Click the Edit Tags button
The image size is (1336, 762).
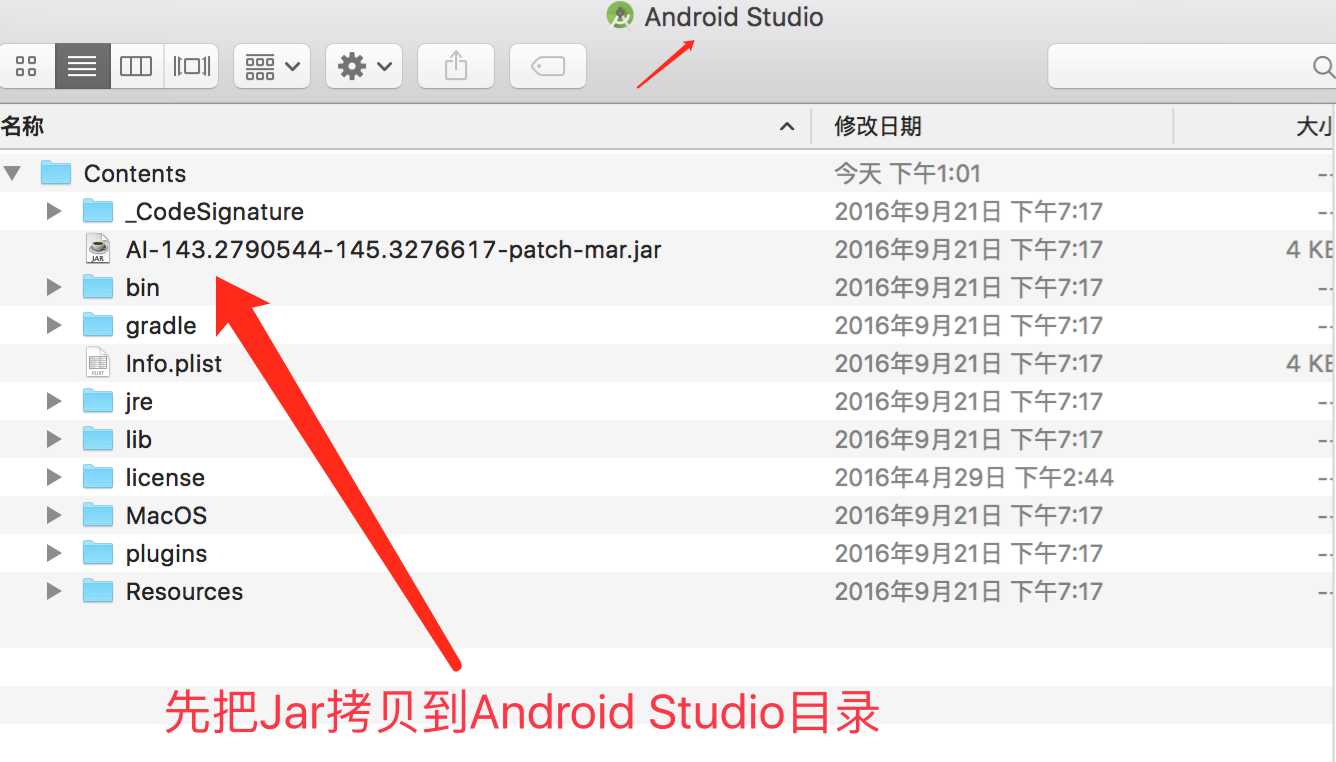pyautogui.click(x=548, y=66)
